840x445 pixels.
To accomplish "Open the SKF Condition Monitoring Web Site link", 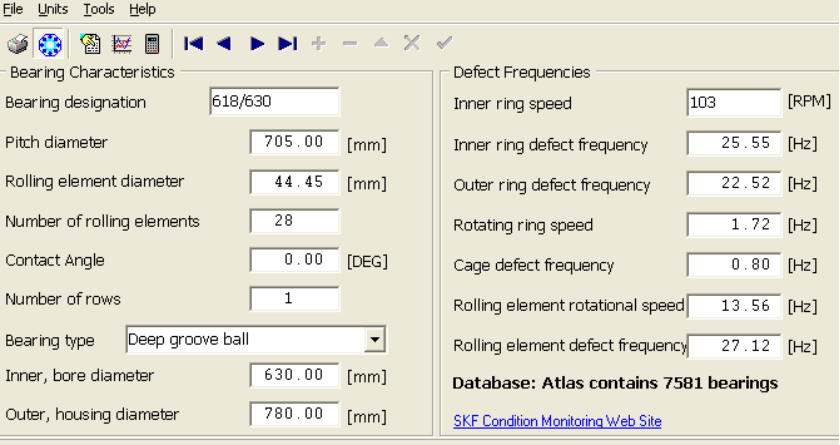I will pos(557,421).
